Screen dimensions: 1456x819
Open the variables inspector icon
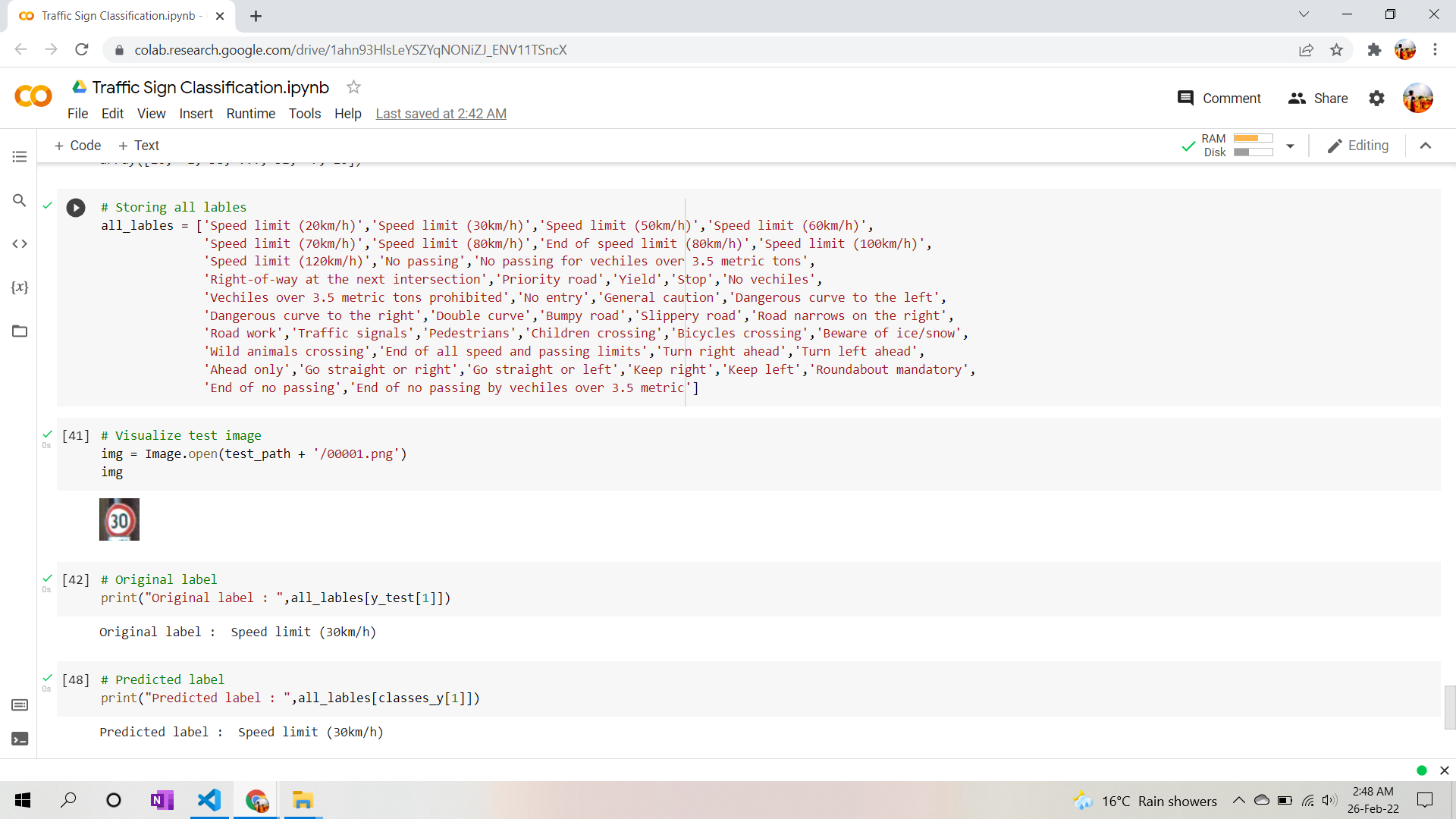point(20,287)
